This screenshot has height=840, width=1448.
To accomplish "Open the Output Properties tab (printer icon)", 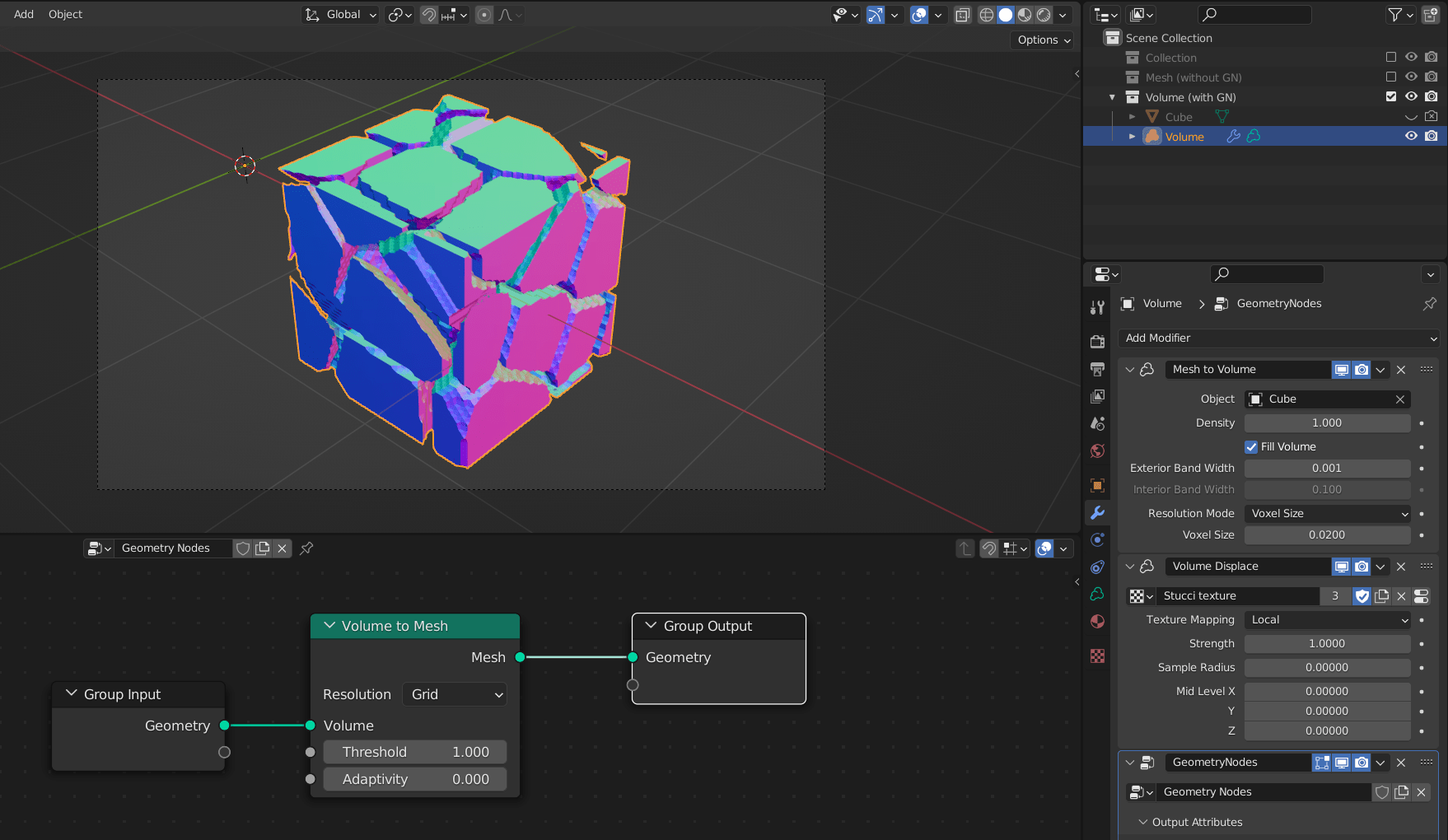I will [x=1097, y=369].
